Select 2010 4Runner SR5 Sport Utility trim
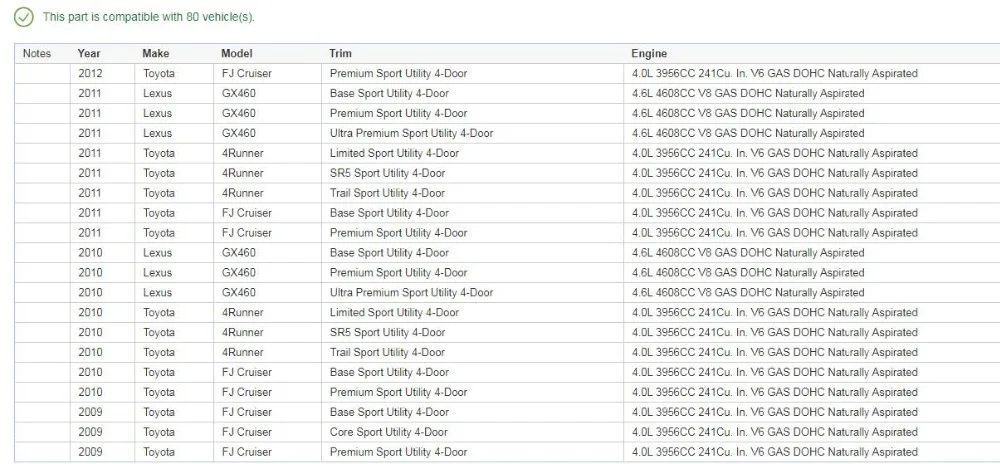 point(387,332)
